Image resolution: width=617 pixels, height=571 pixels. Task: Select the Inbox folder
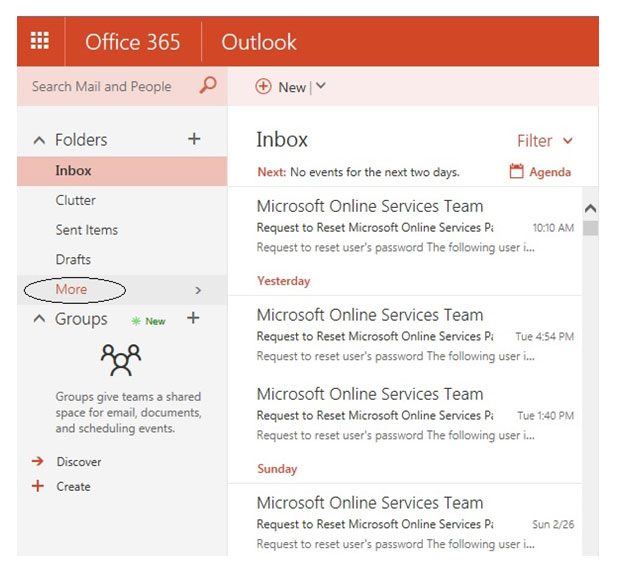122,171
